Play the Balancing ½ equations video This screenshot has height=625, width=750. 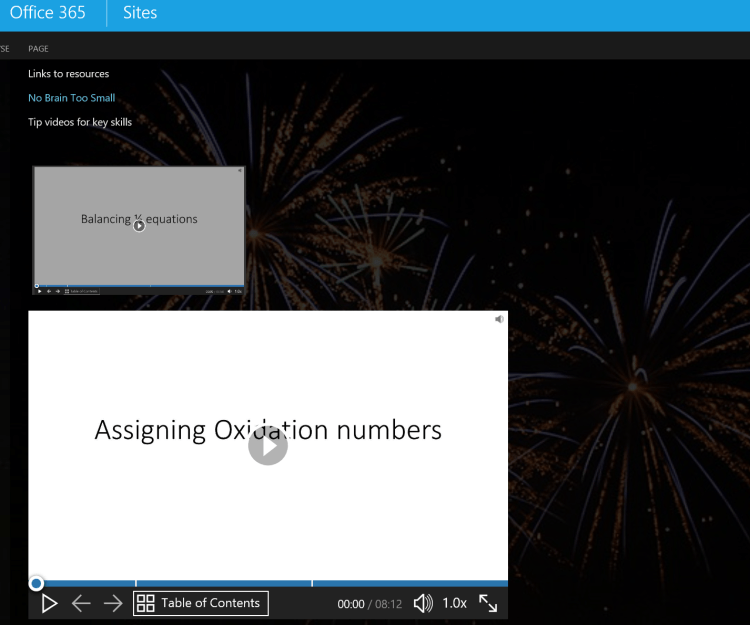139,225
